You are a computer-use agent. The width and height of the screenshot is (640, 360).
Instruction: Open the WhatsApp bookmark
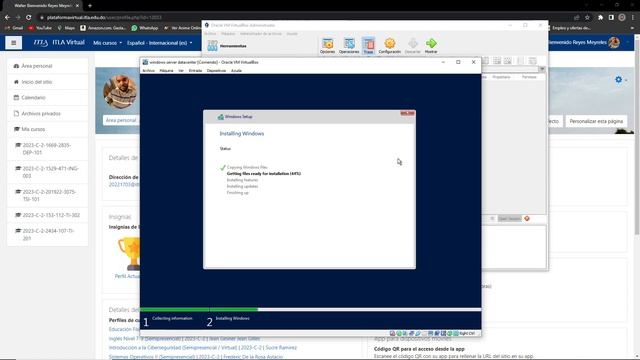click(x=144, y=28)
